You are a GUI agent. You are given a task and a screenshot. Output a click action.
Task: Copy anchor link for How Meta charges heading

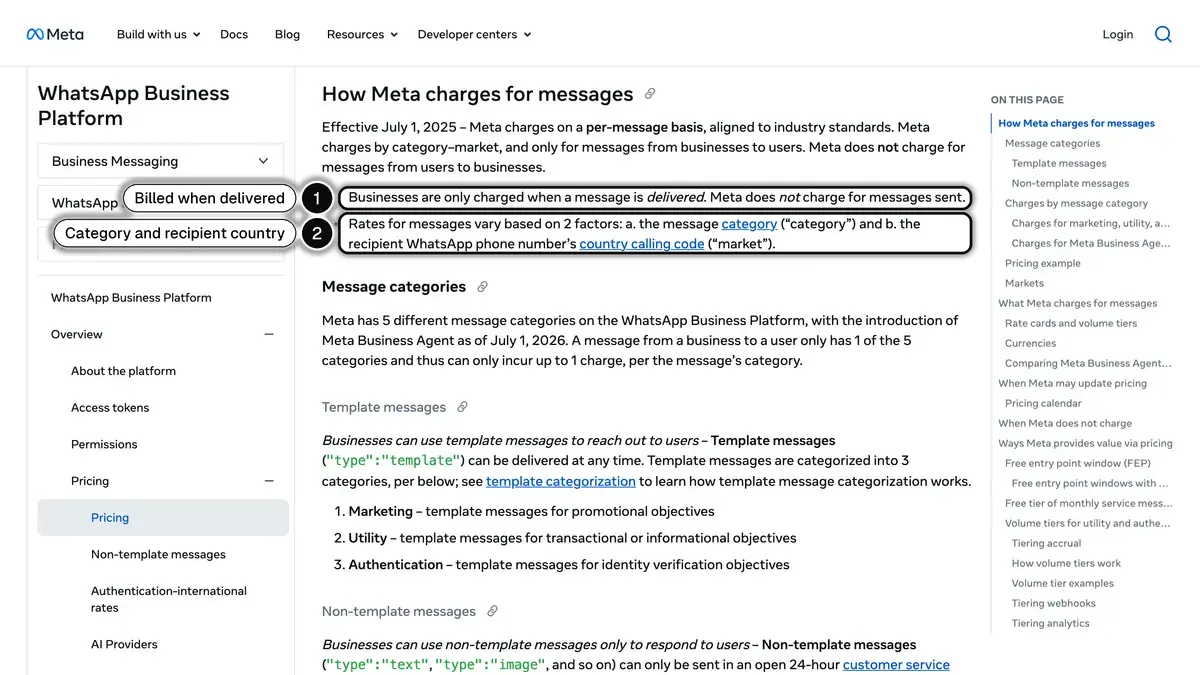650,94
